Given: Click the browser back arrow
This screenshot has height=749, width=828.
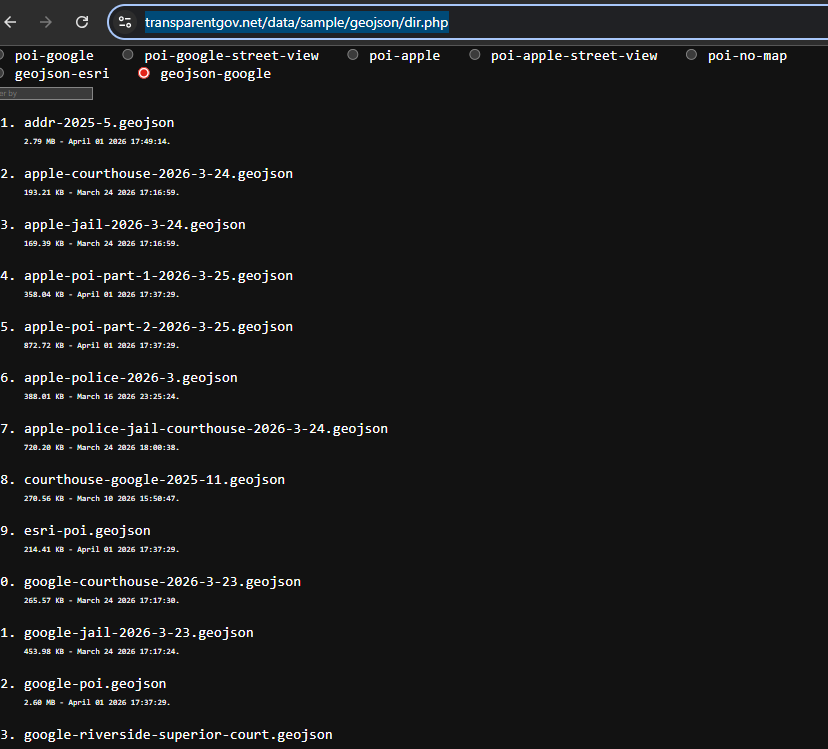Looking at the screenshot, I should tap(11, 22).
